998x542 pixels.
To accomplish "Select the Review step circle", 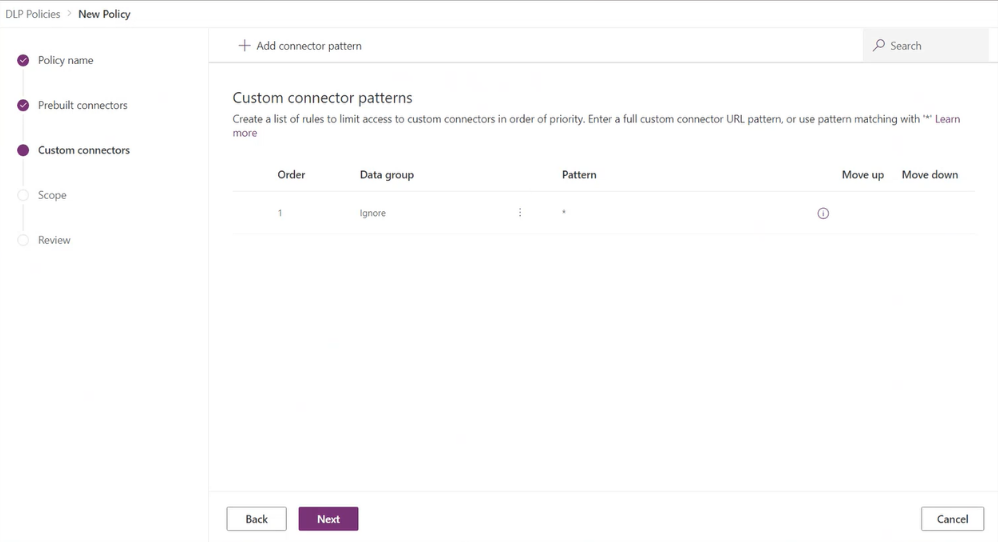I will pyautogui.click(x=23, y=240).
